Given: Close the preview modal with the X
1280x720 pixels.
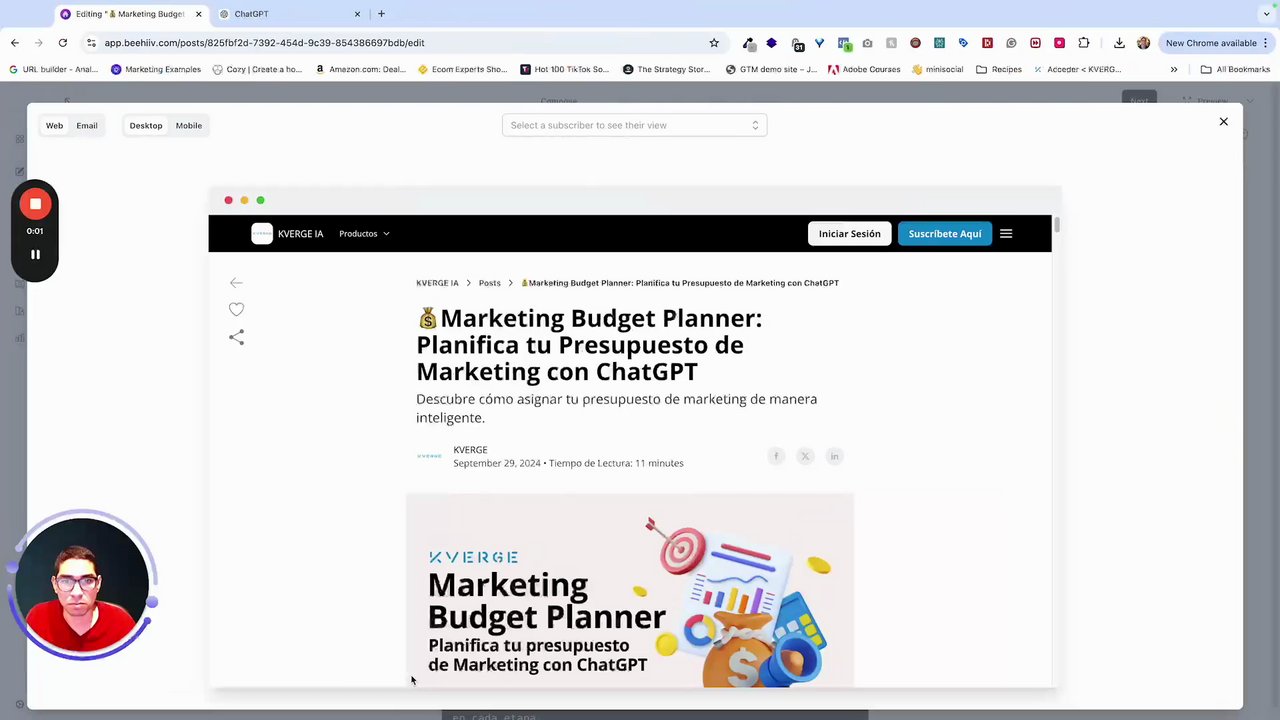Looking at the screenshot, I should tap(1223, 122).
